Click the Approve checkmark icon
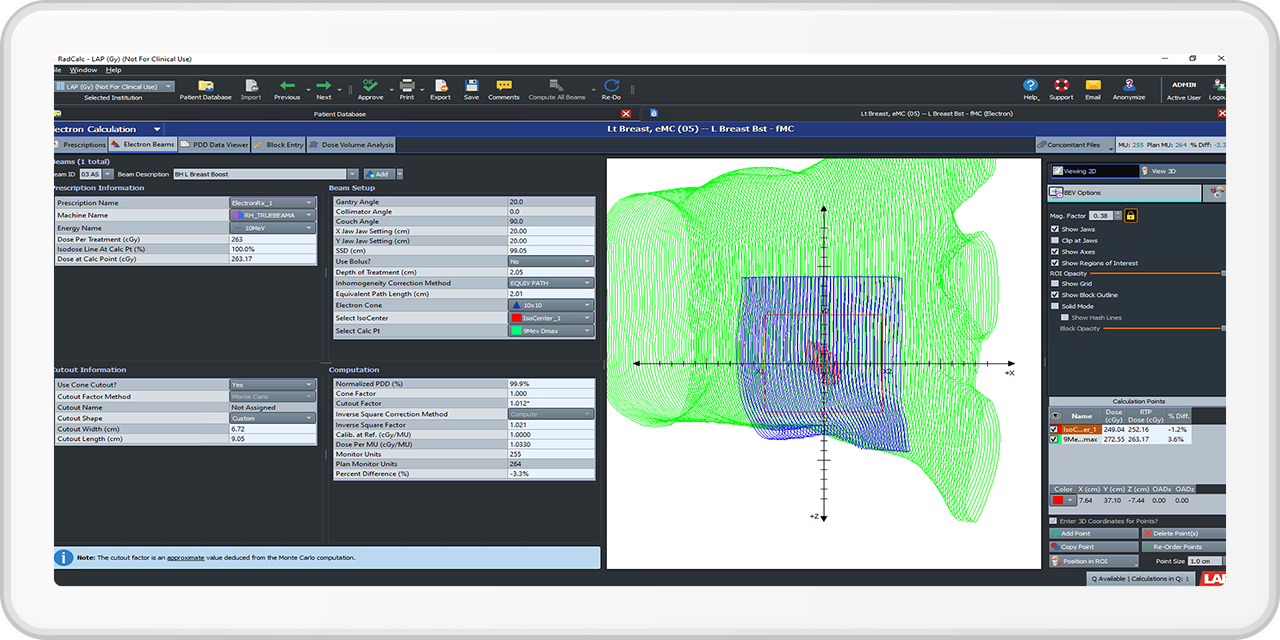 point(370,86)
